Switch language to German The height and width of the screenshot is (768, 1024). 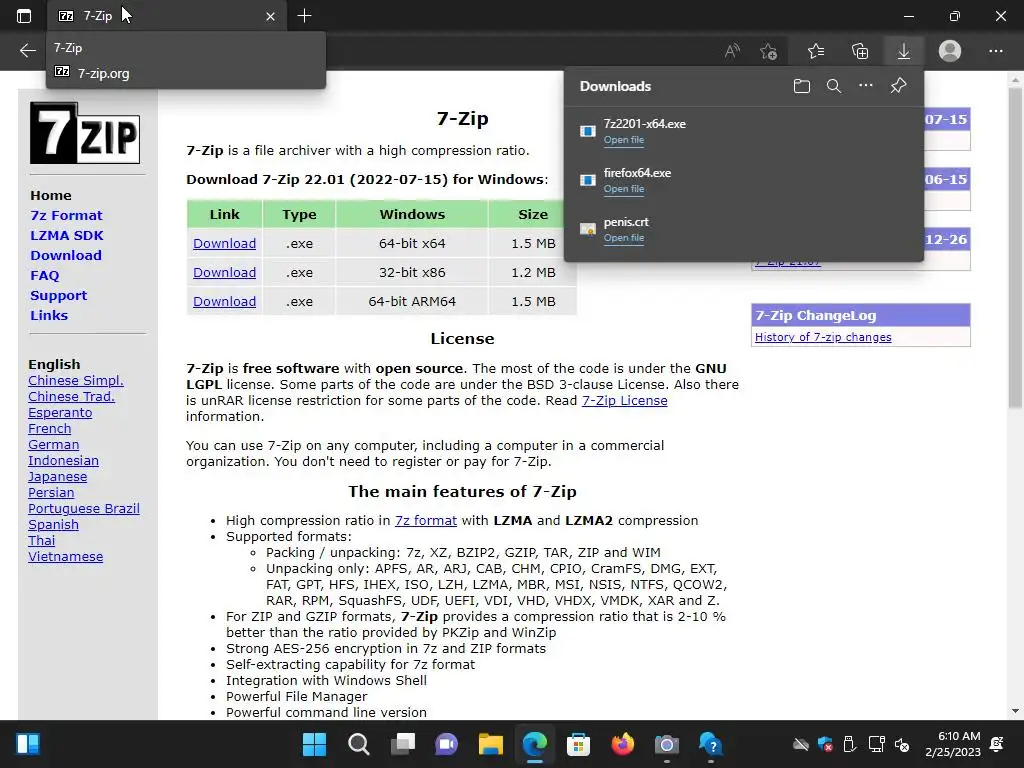coord(54,445)
